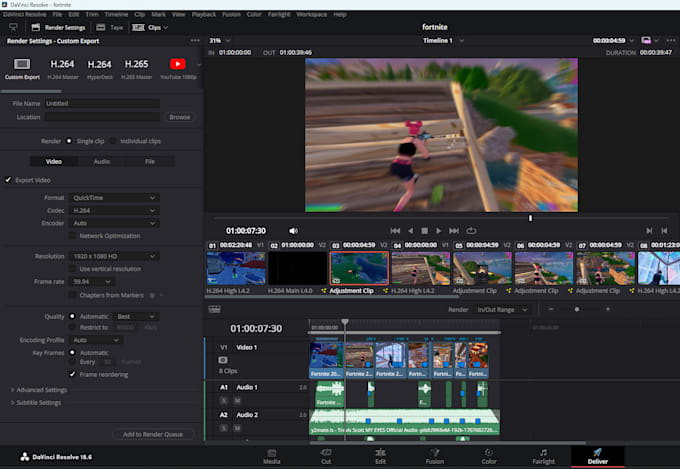Toggle Video 1 track enable icon
The image size is (680, 469).
[223, 360]
